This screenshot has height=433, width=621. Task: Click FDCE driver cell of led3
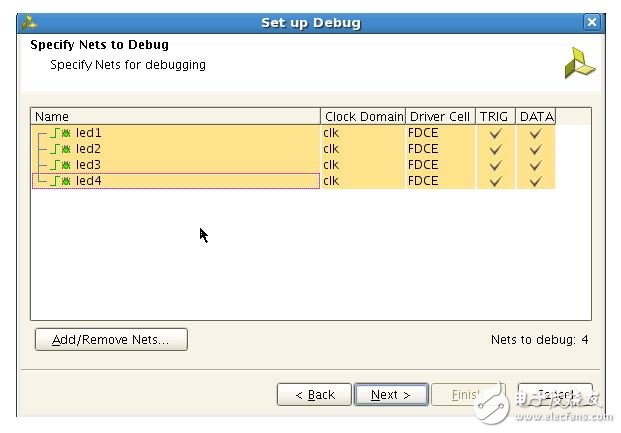[x=423, y=165]
